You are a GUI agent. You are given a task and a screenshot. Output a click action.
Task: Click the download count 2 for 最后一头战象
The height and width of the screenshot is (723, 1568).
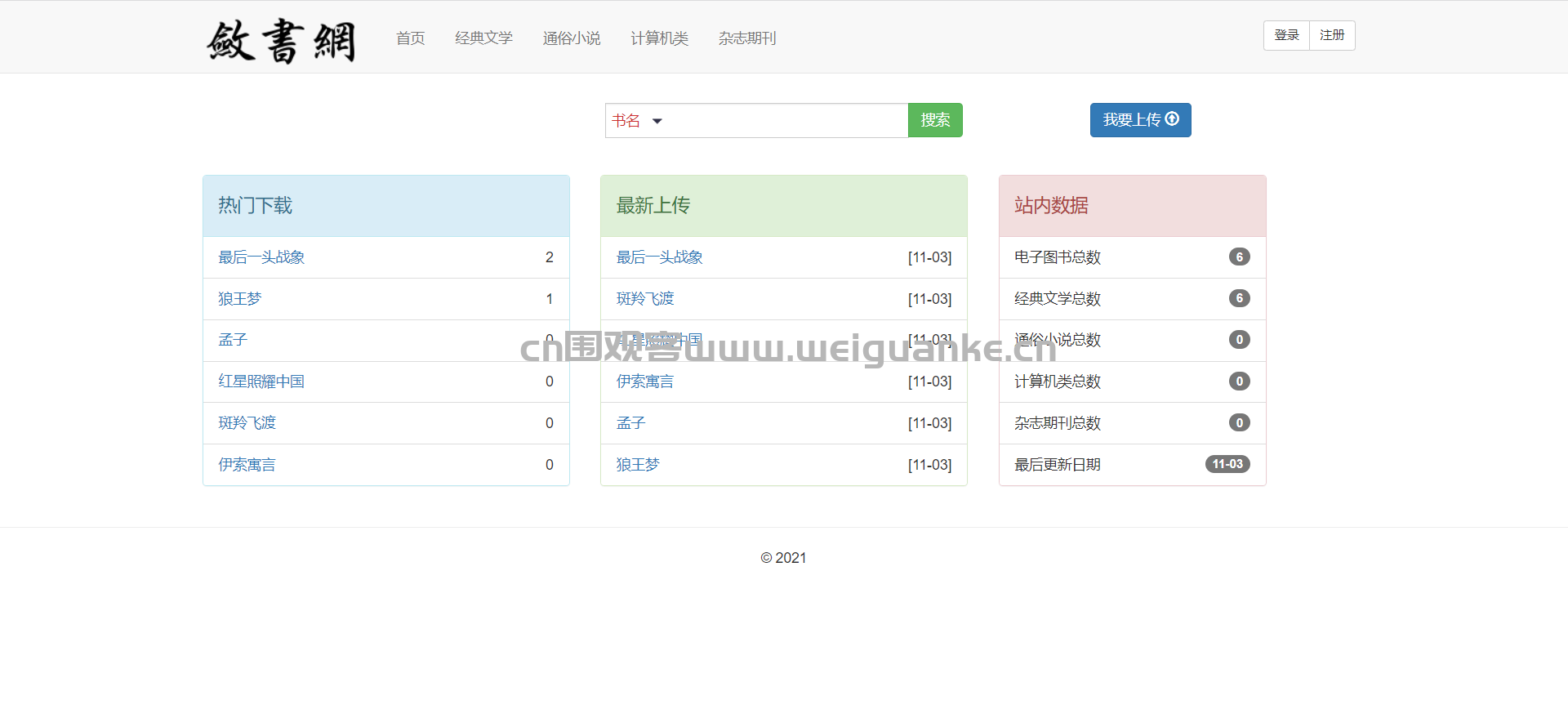click(550, 257)
